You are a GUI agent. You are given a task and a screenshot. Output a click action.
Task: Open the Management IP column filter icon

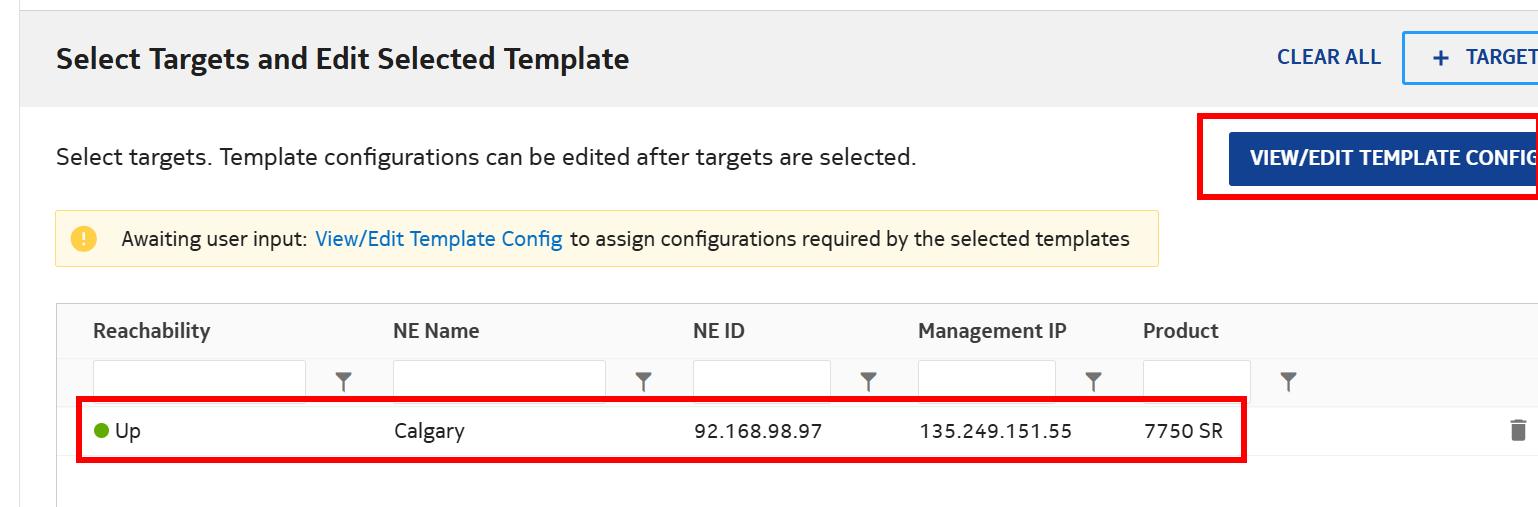pos(1094,381)
